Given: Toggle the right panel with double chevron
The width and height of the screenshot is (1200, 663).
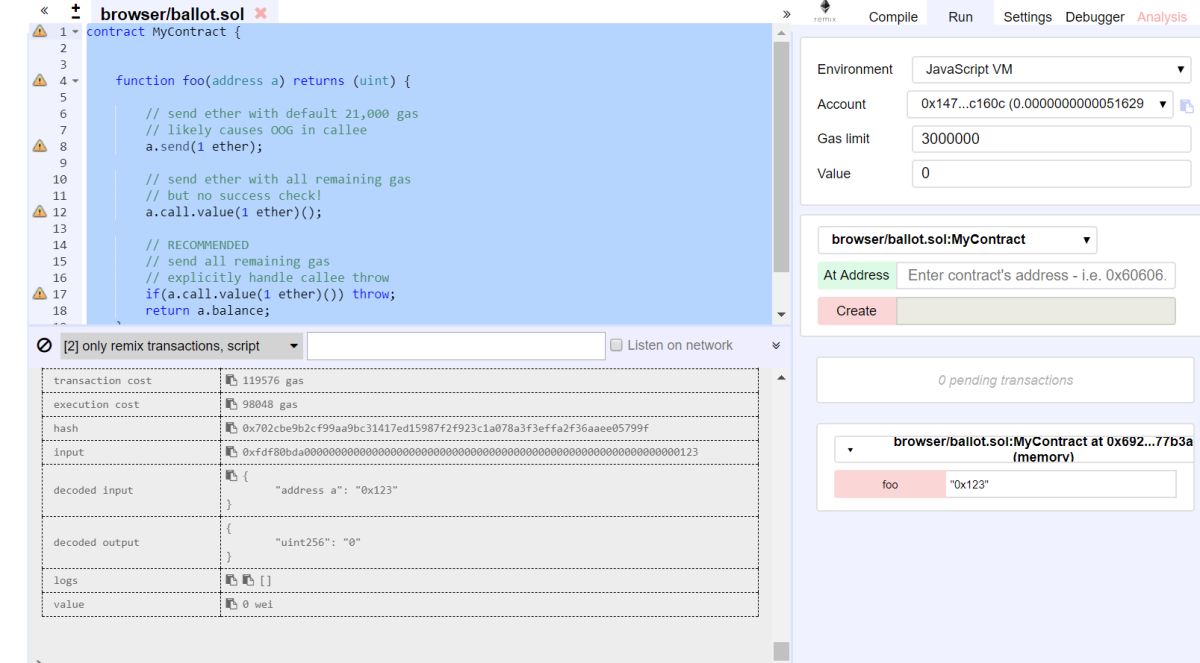Looking at the screenshot, I should point(786,15).
